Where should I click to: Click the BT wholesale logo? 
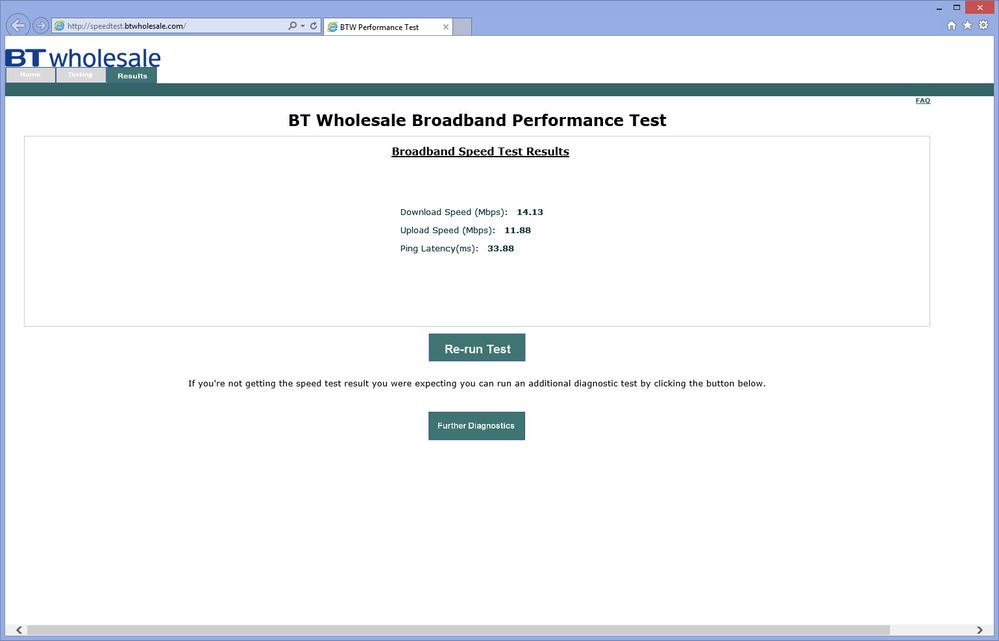click(x=83, y=57)
